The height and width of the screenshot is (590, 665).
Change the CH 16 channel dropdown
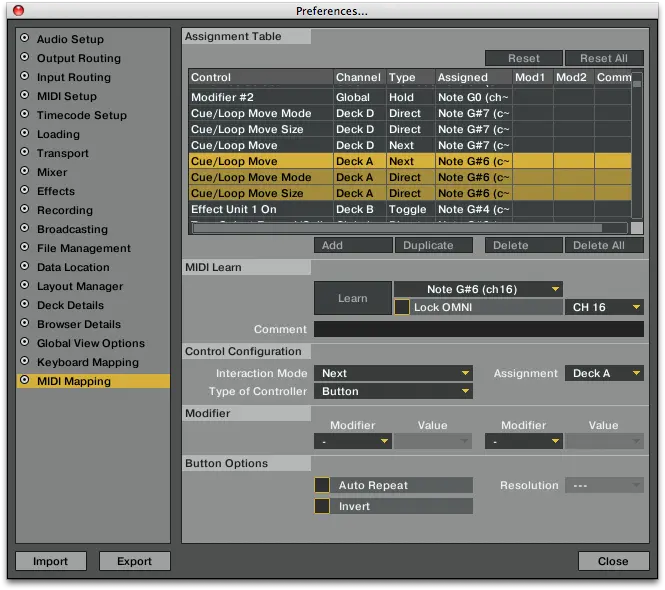tap(604, 307)
